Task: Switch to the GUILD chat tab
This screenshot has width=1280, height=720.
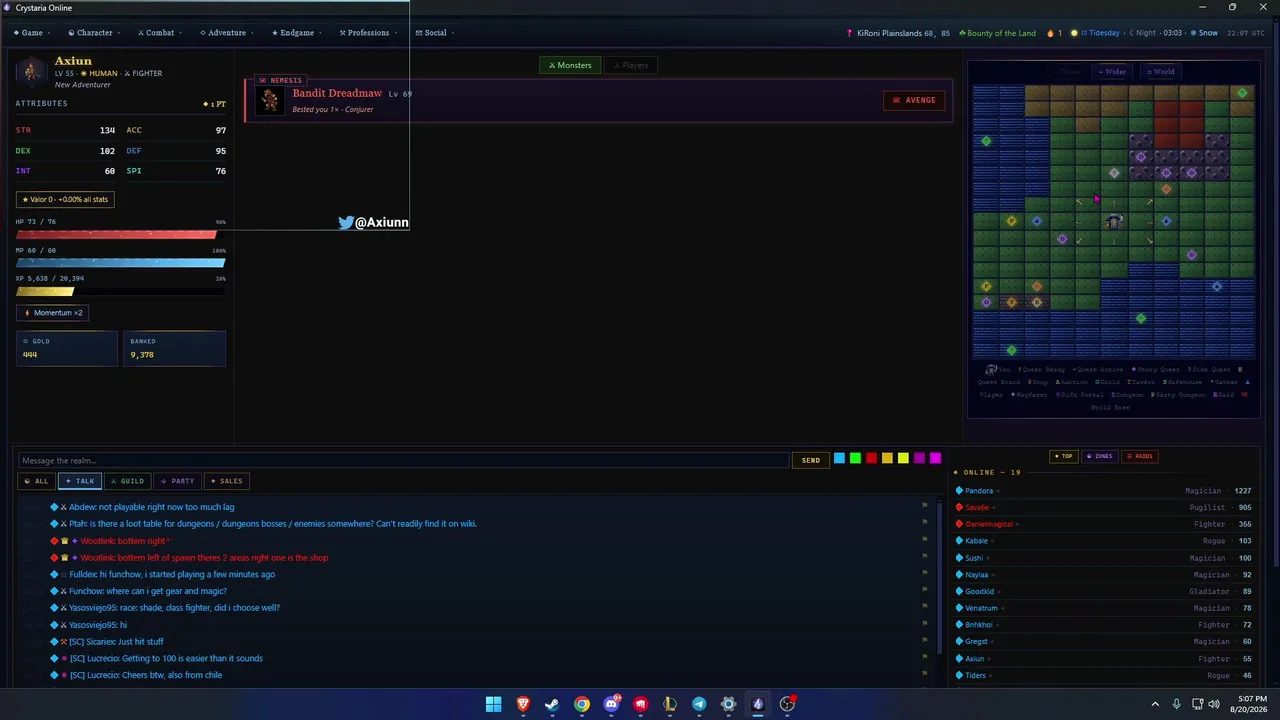Action: click(127, 481)
